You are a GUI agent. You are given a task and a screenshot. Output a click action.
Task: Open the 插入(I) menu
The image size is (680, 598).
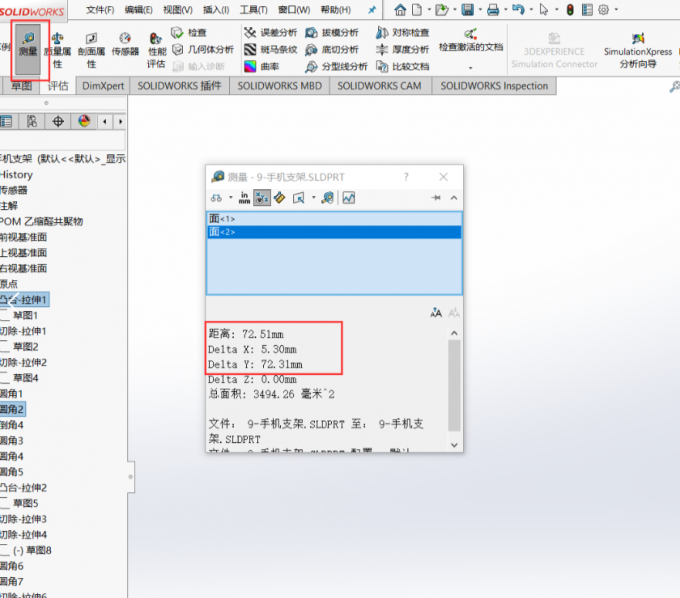pos(216,10)
